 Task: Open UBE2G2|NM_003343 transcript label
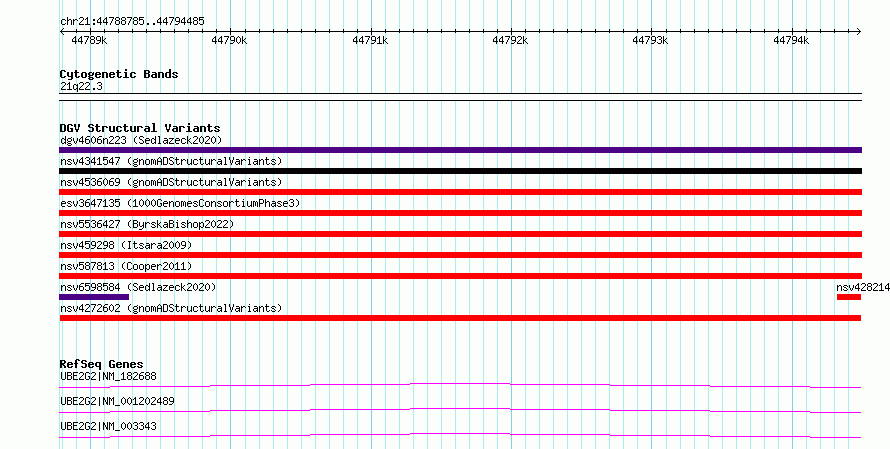pos(108,426)
